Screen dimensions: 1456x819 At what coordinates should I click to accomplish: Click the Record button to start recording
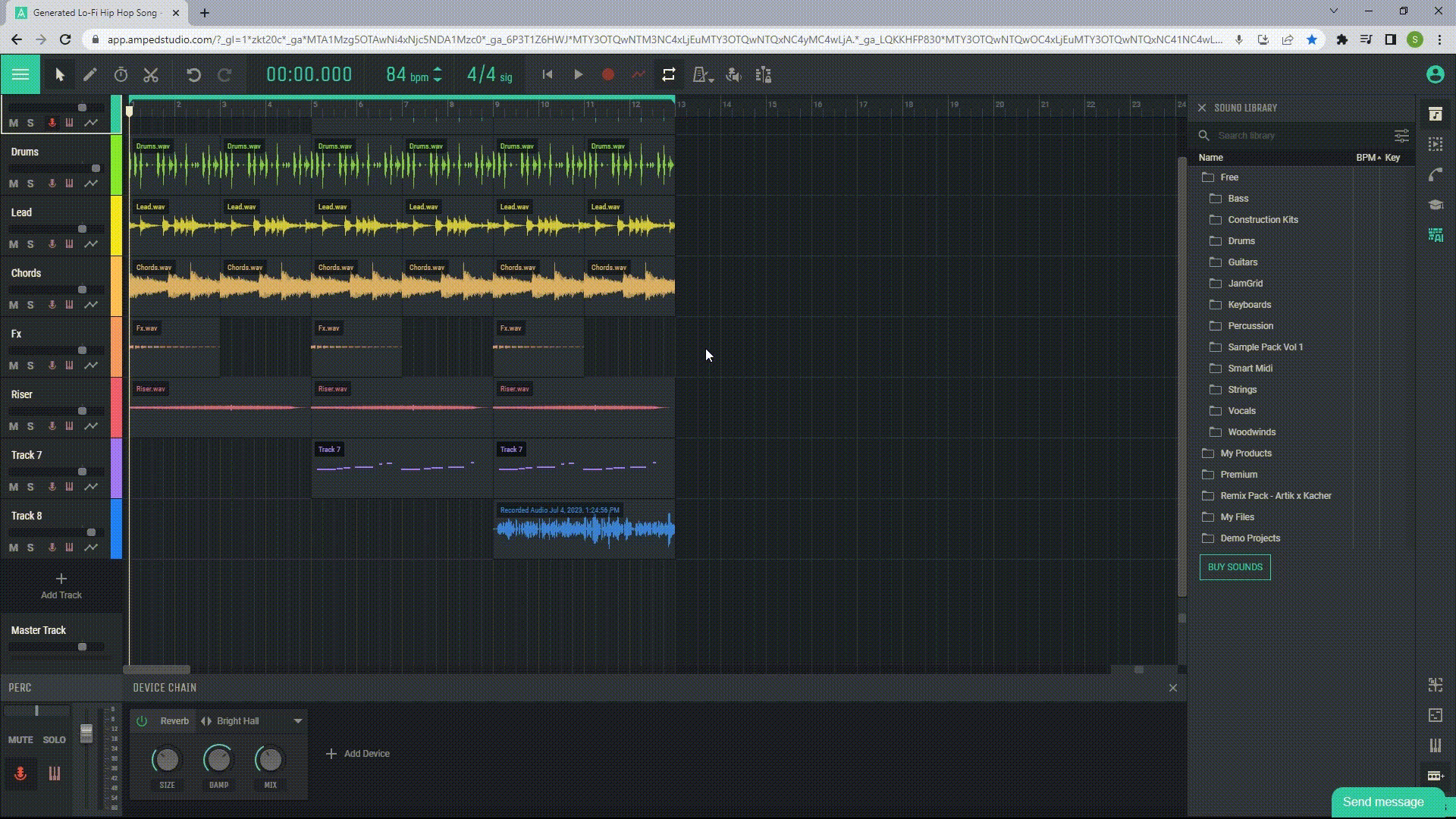(608, 75)
